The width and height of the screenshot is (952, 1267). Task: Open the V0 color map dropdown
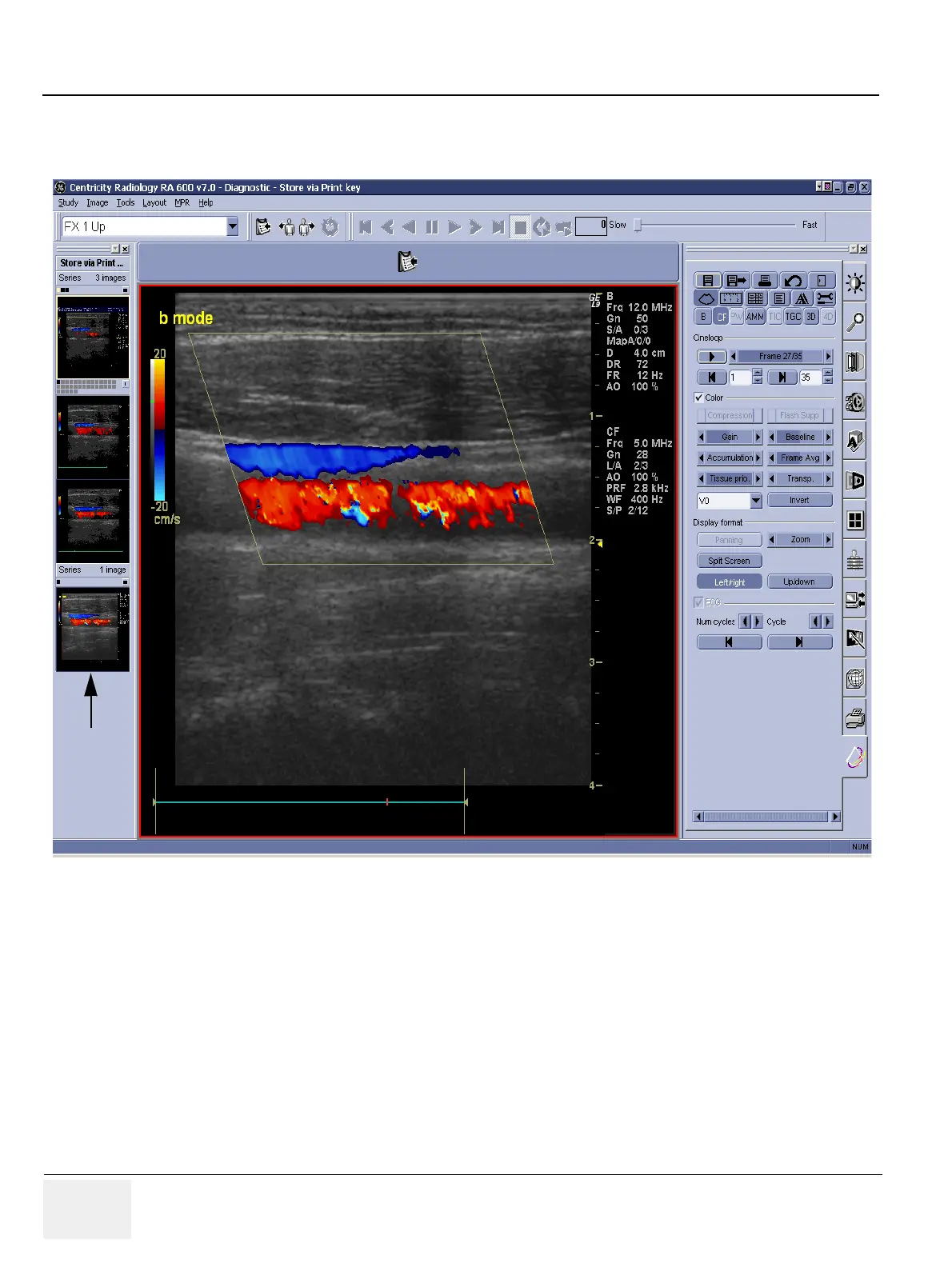pyautogui.click(x=756, y=501)
